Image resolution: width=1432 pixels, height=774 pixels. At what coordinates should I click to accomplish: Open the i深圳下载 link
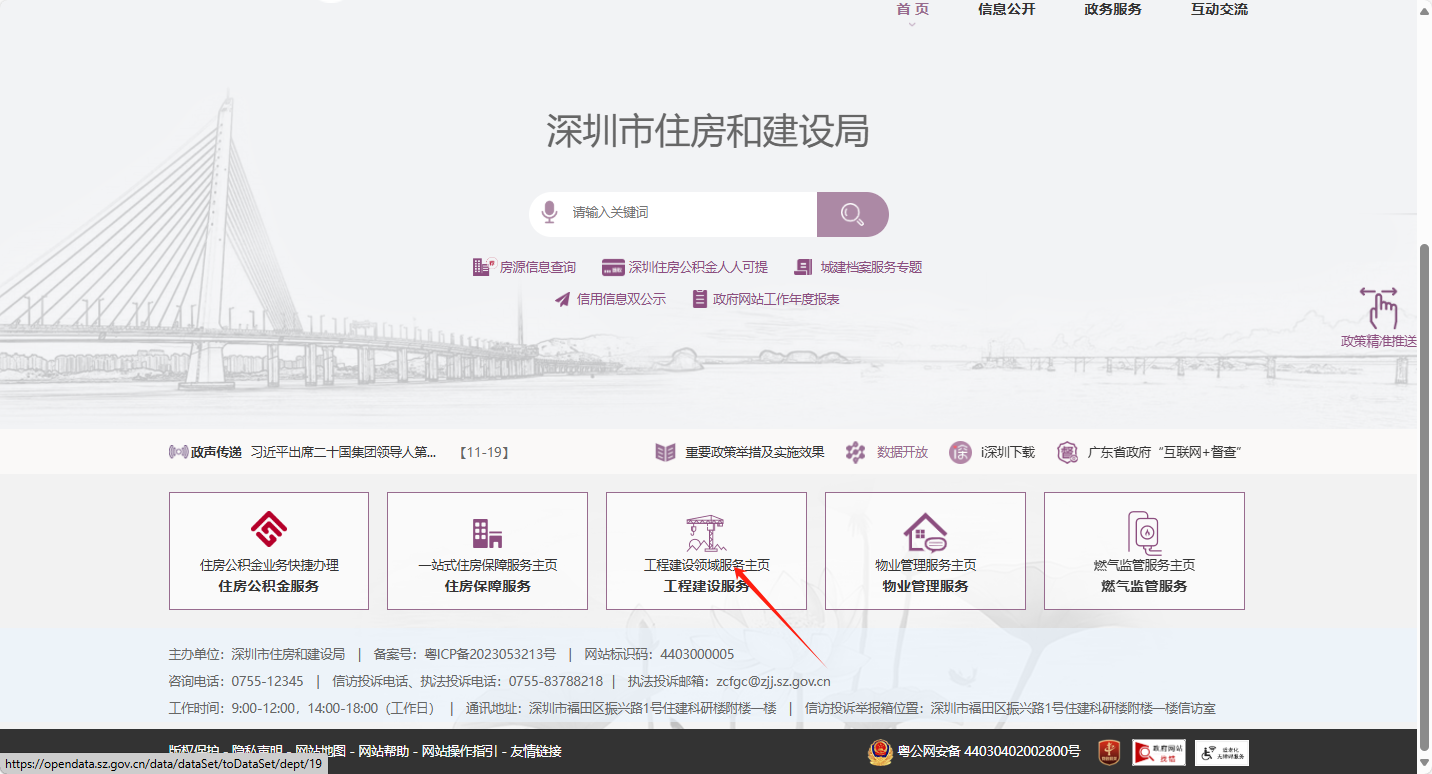1007,452
